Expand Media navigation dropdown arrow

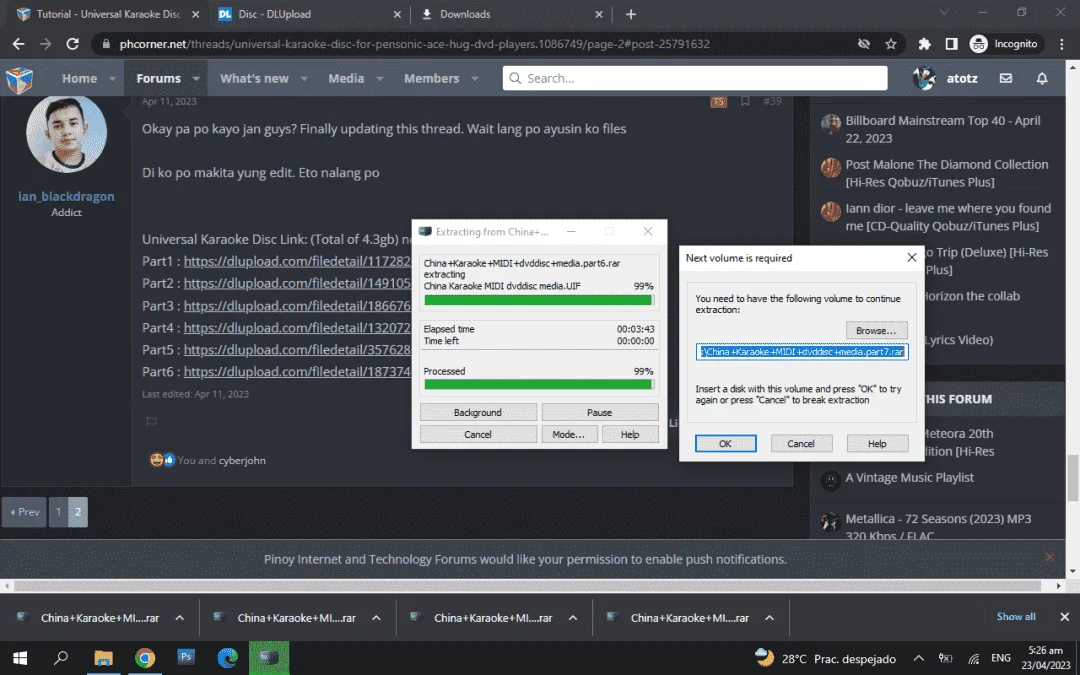pyautogui.click(x=380, y=79)
